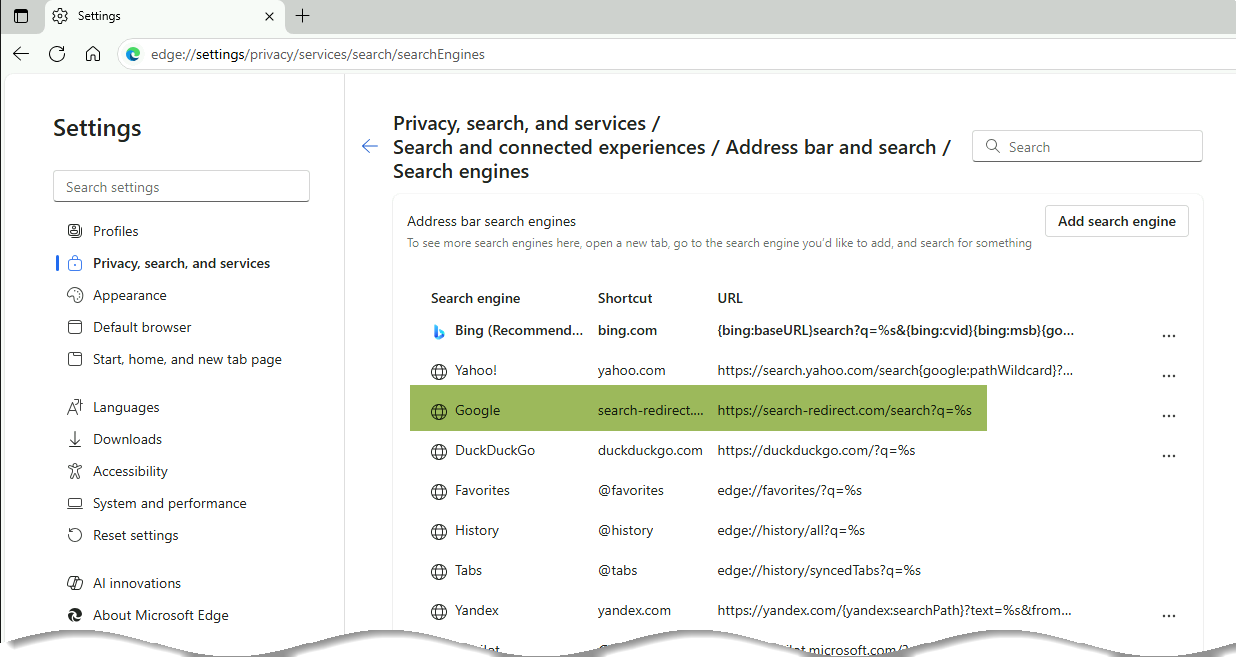The height and width of the screenshot is (657, 1236).
Task: Click the edge://history/all?q=%s URL
Action: click(791, 530)
